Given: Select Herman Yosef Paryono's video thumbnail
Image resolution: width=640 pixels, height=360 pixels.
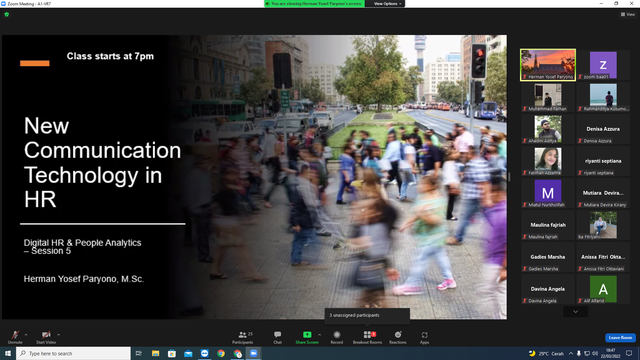Looking at the screenshot, I should (x=548, y=65).
